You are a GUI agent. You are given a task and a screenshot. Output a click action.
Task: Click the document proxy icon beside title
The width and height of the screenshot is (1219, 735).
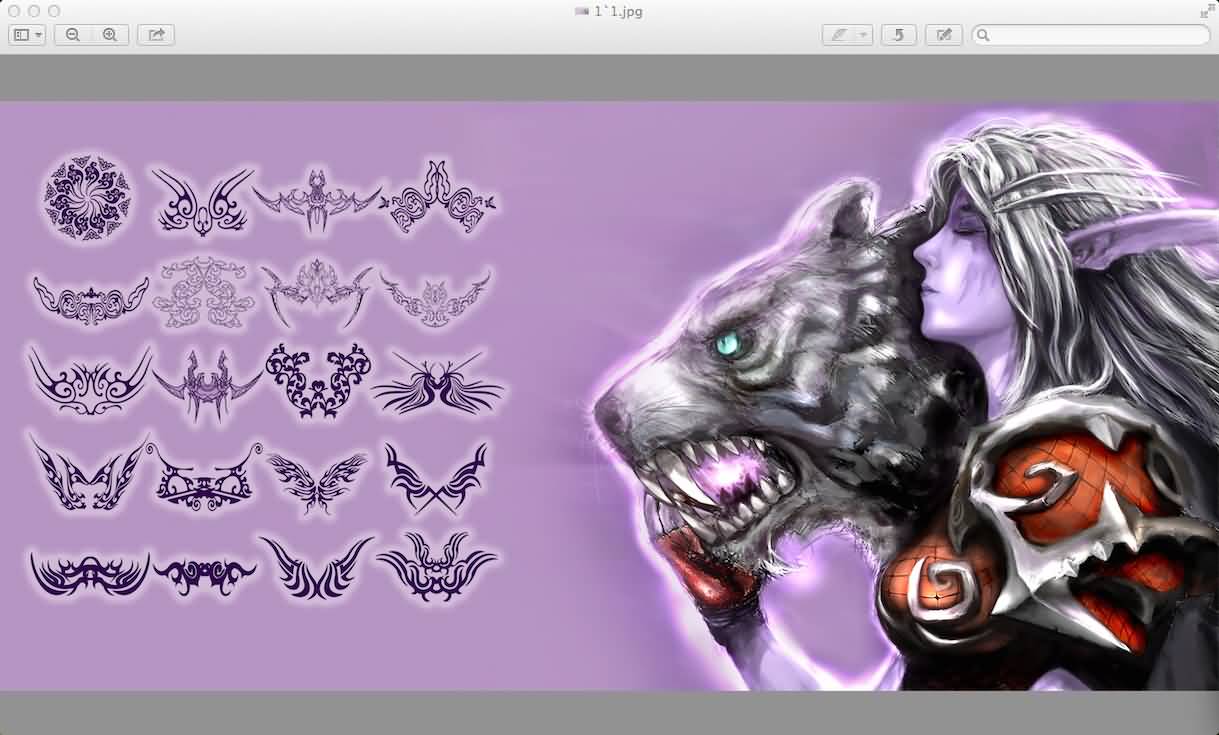582,10
